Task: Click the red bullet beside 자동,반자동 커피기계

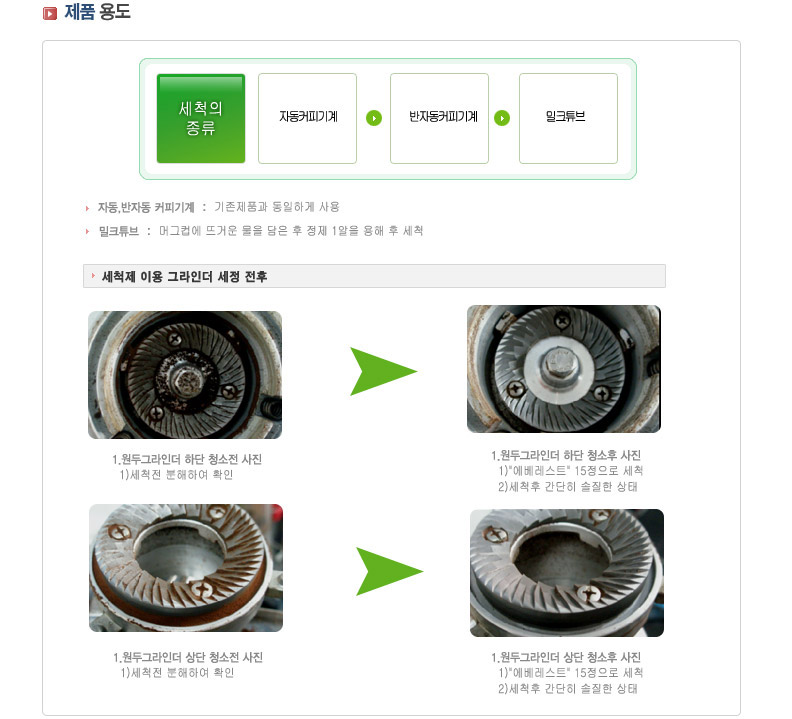Action: (x=87, y=208)
